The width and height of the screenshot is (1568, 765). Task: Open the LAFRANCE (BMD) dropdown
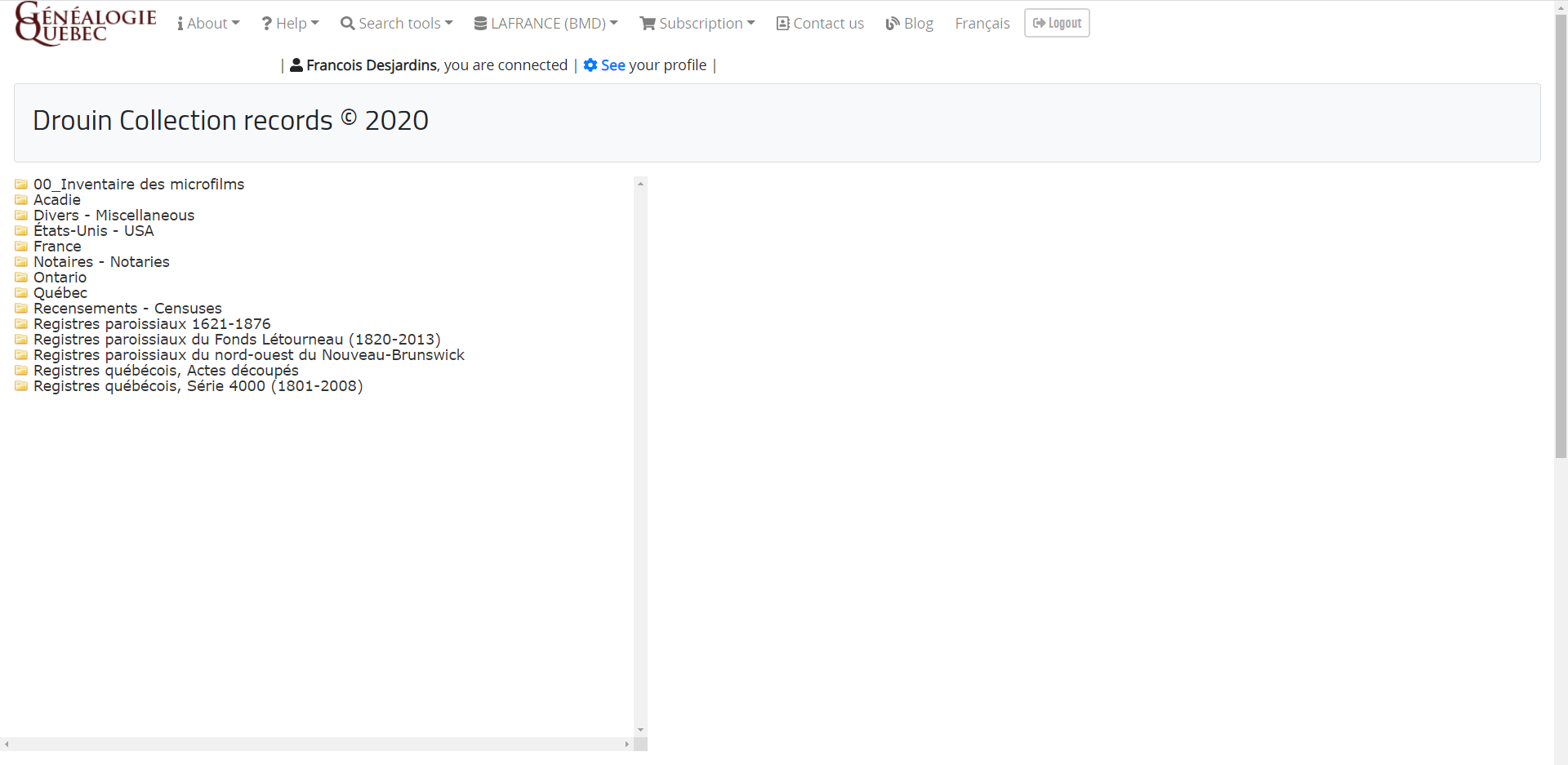546,24
